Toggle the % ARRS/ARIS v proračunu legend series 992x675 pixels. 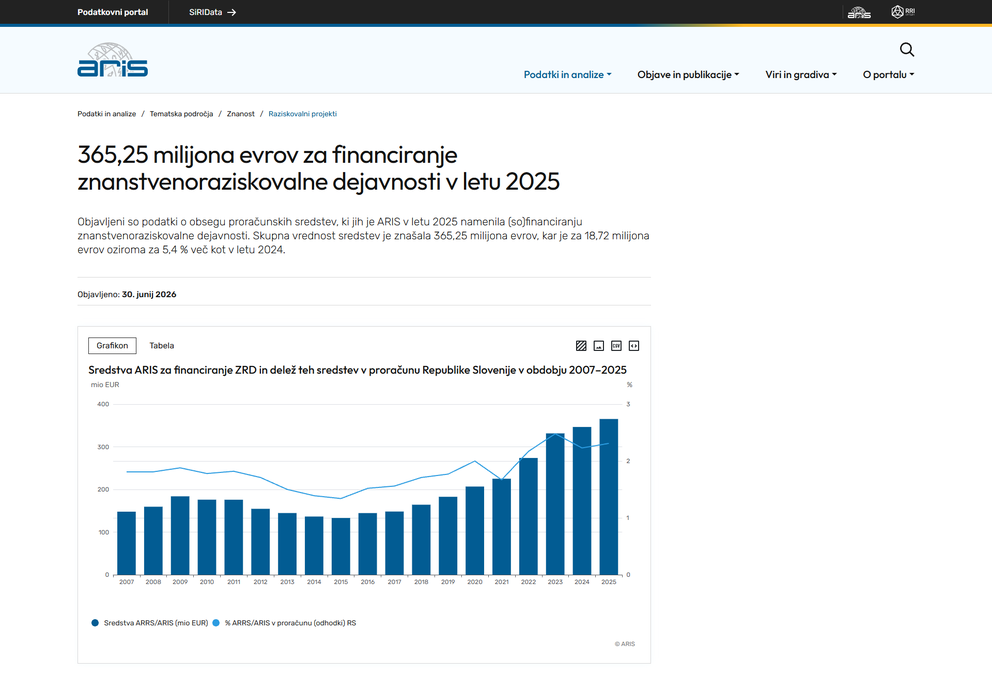(284, 623)
